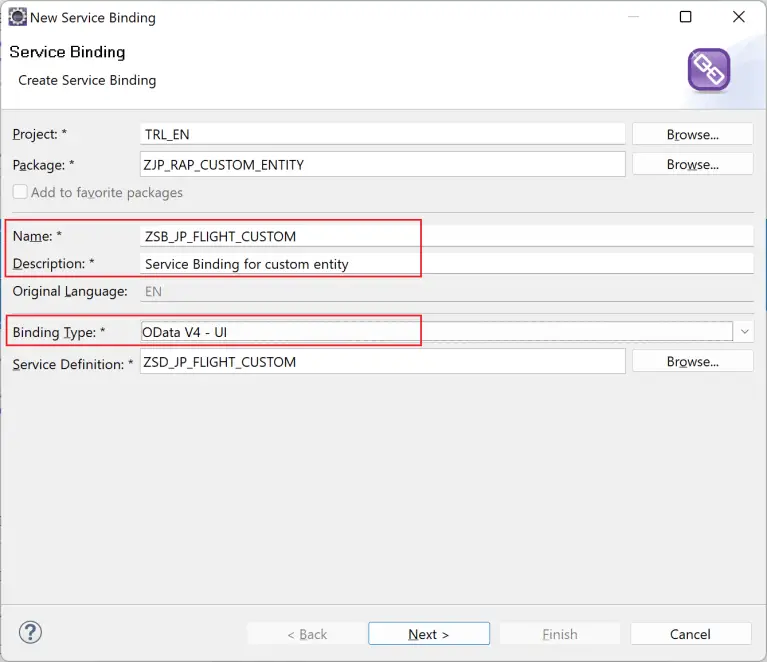The image size is (767, 662).
Task: Click the Next button
Action: [x=429, y=634]
